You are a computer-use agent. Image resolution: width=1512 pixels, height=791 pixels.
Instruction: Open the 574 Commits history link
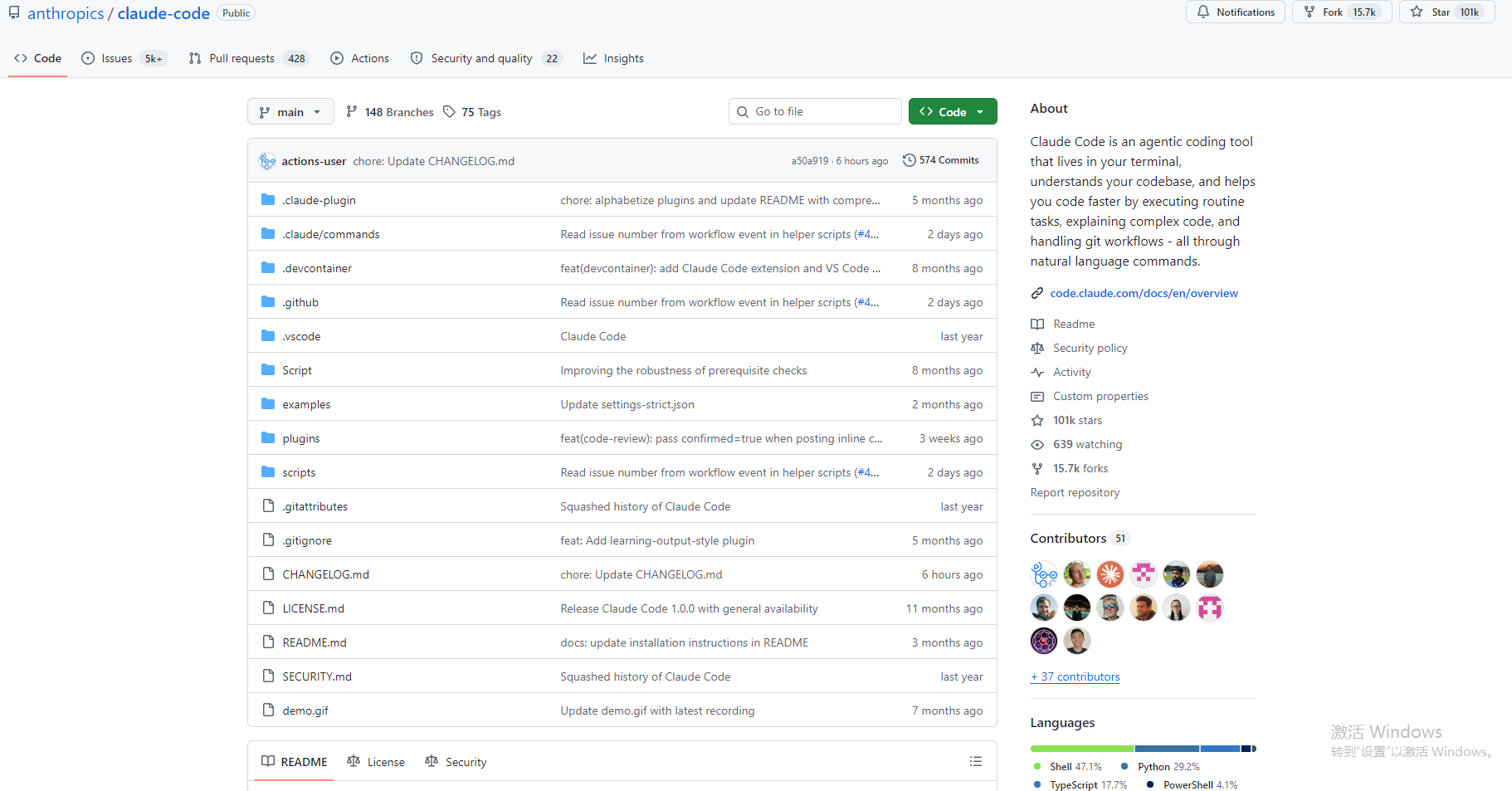click(x=941, y=160)
